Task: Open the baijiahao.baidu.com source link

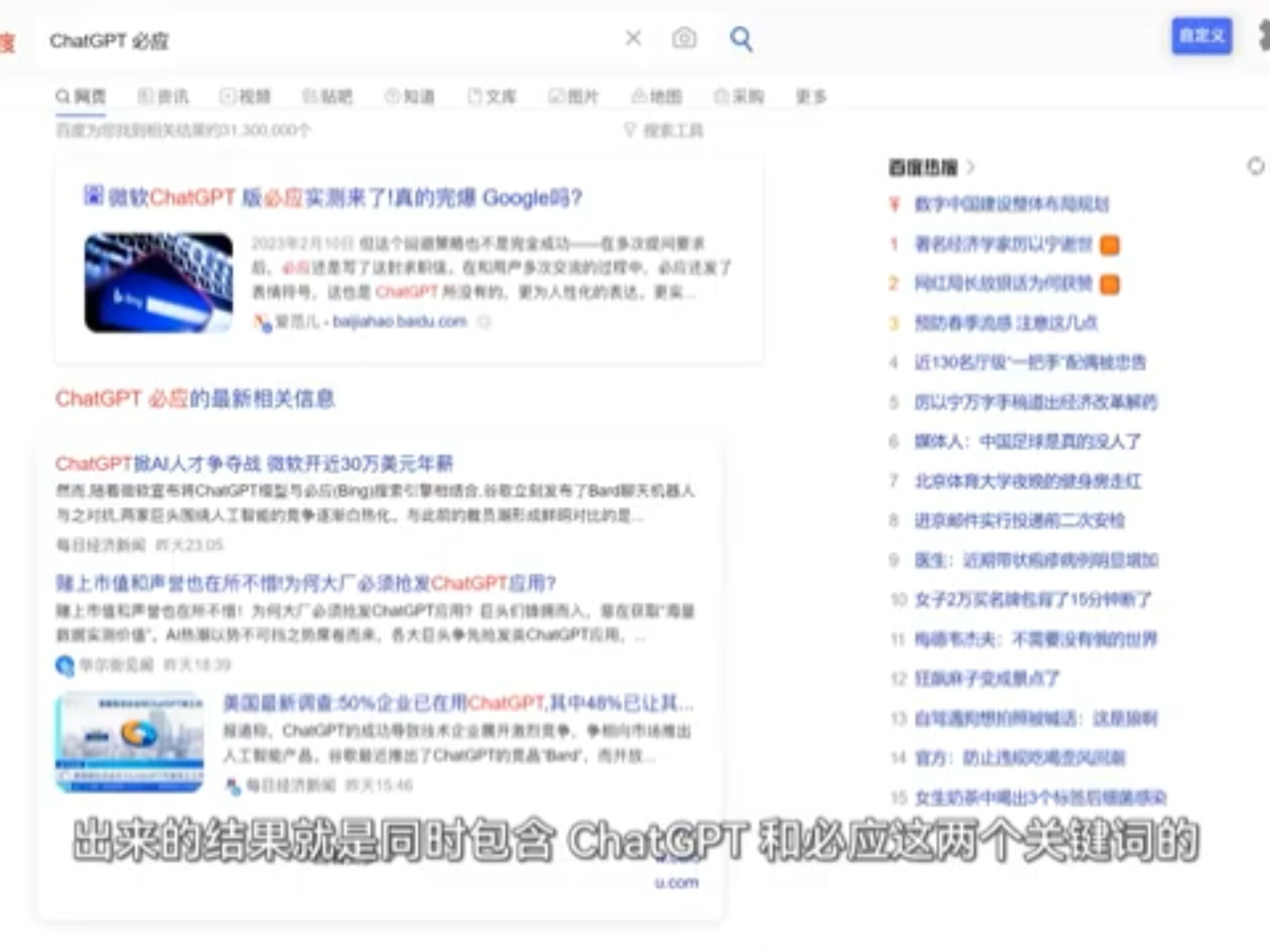Action: coord(400,321)
